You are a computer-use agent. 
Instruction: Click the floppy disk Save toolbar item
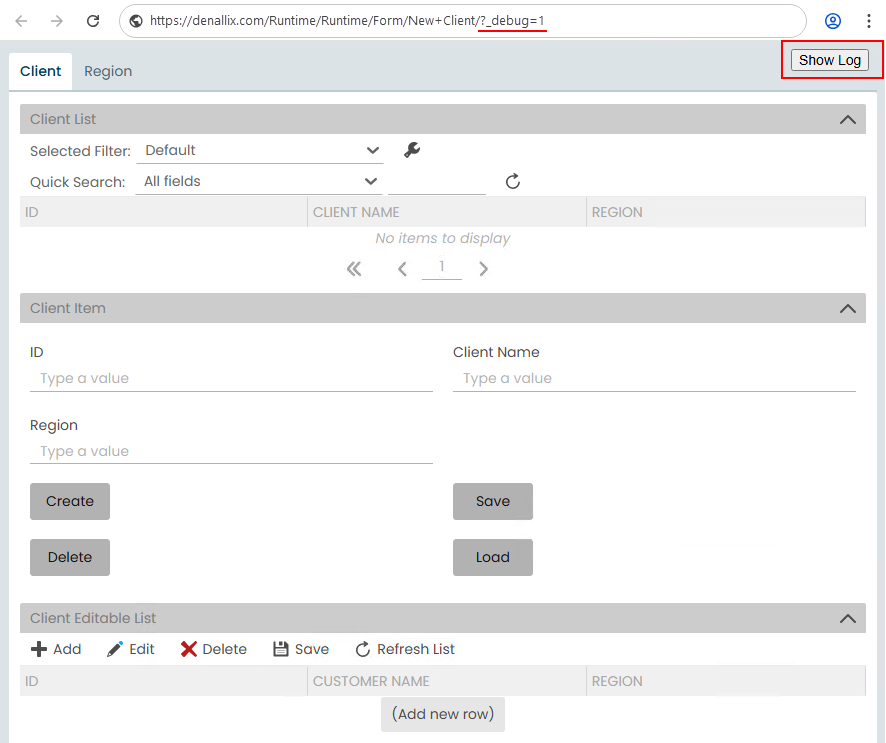click(x=301, y=649)
